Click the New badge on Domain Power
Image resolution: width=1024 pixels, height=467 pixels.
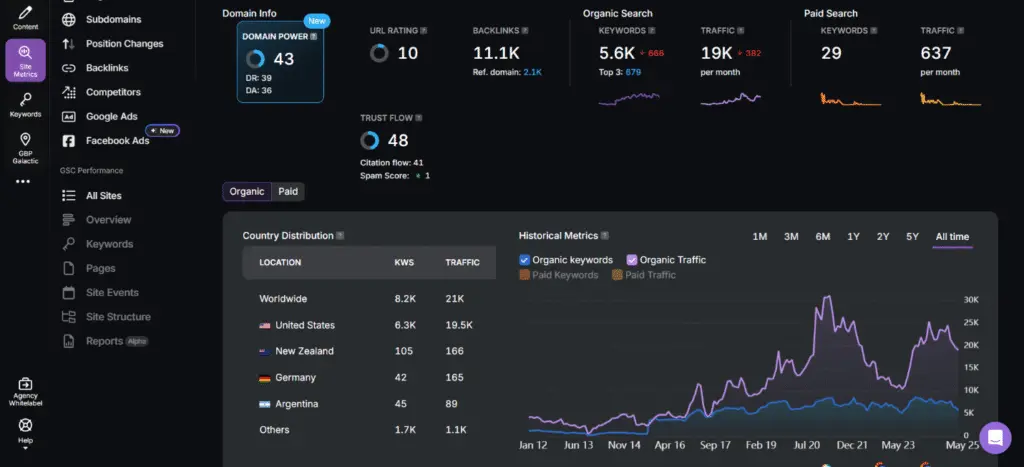pyautogui.click(x=317, y=21)
